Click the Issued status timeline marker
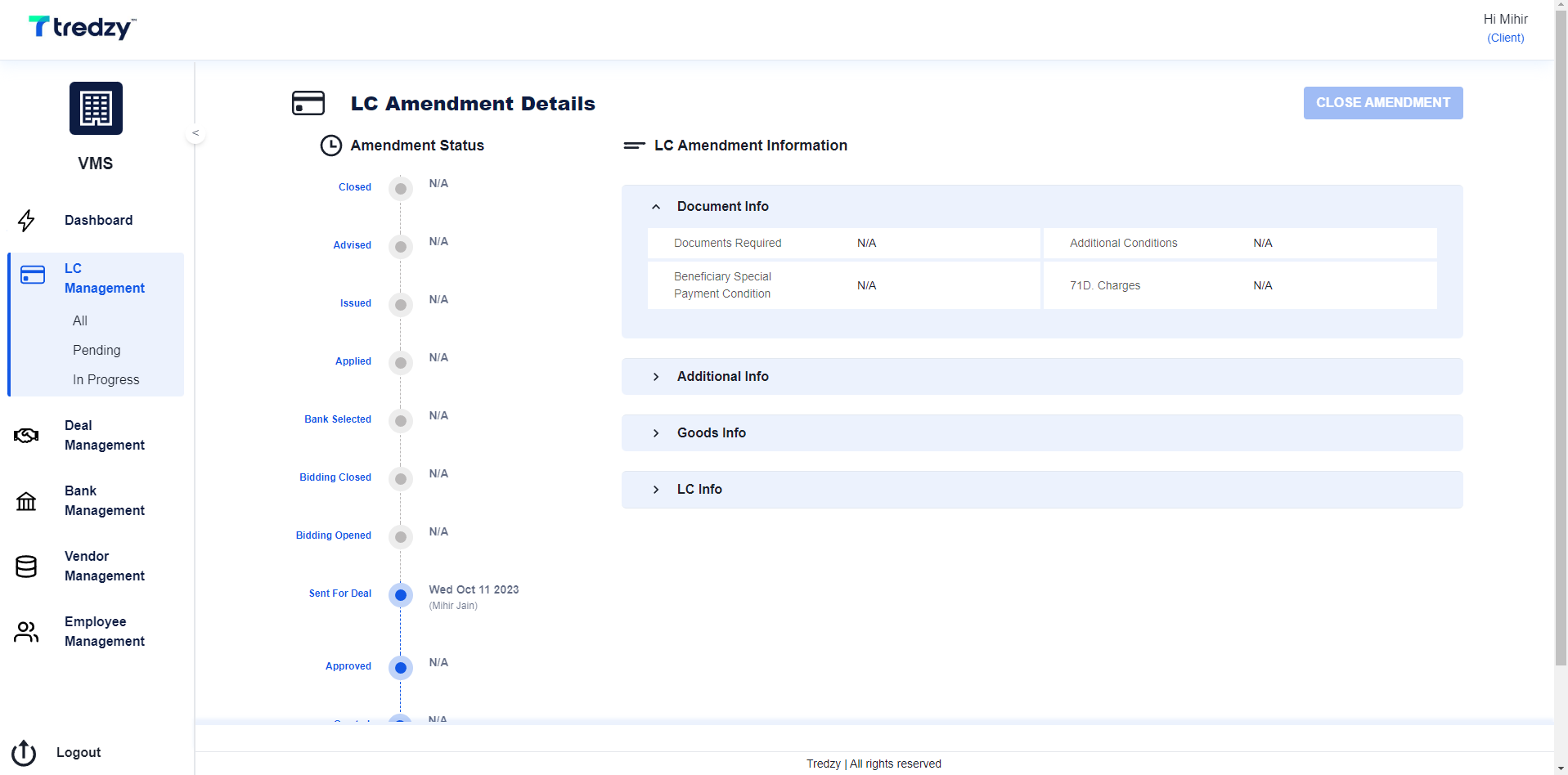The image size is (1568, 775). [401, 305]
